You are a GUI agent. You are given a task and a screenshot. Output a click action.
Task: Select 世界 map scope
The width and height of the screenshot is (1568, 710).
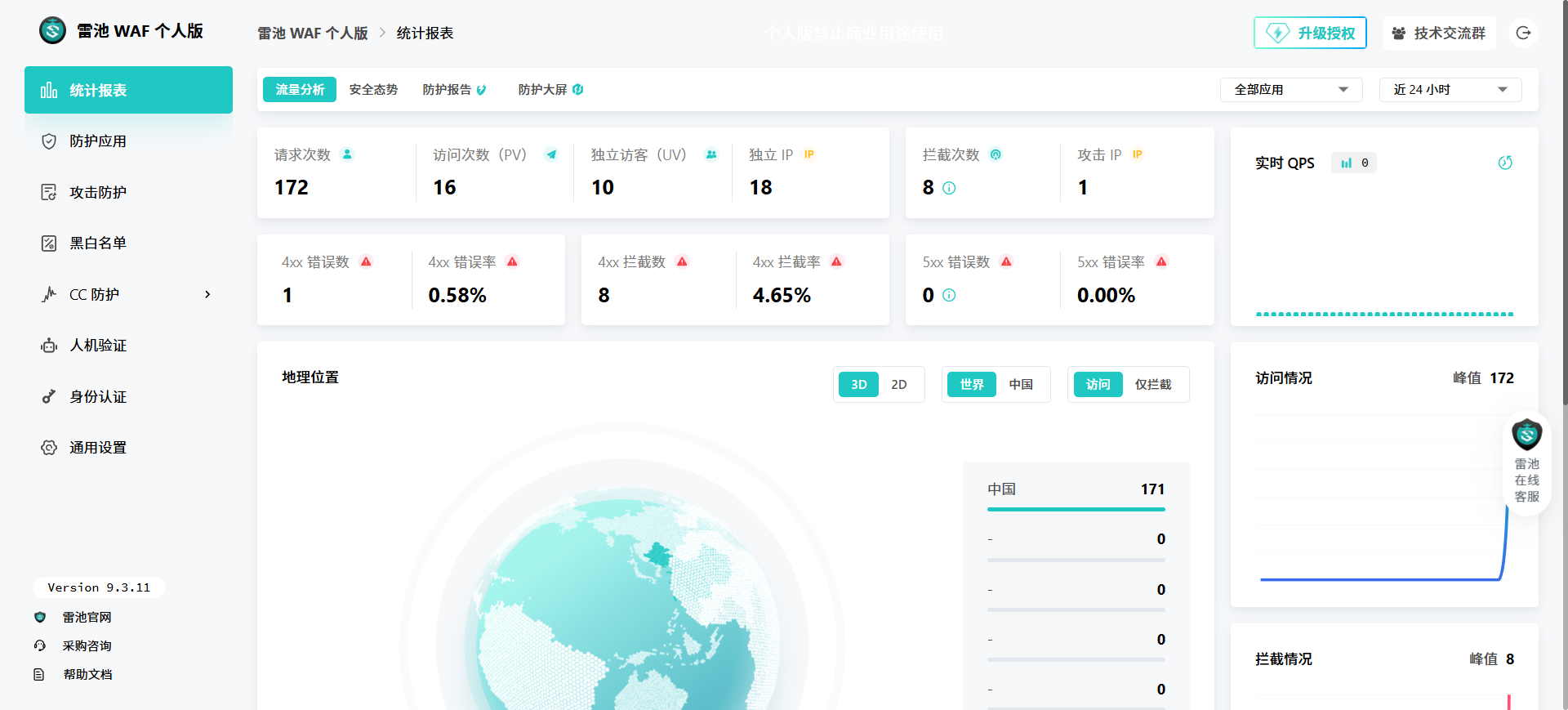click(x=972, y=385)
